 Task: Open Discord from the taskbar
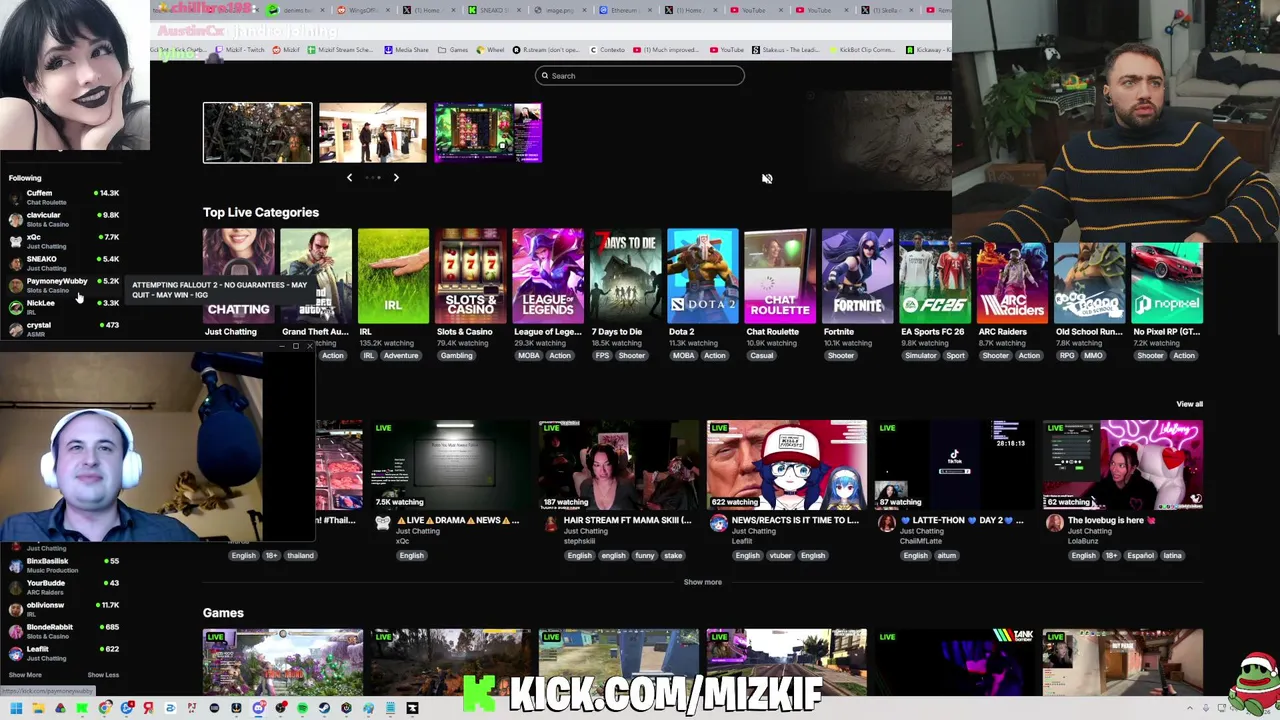258,708
